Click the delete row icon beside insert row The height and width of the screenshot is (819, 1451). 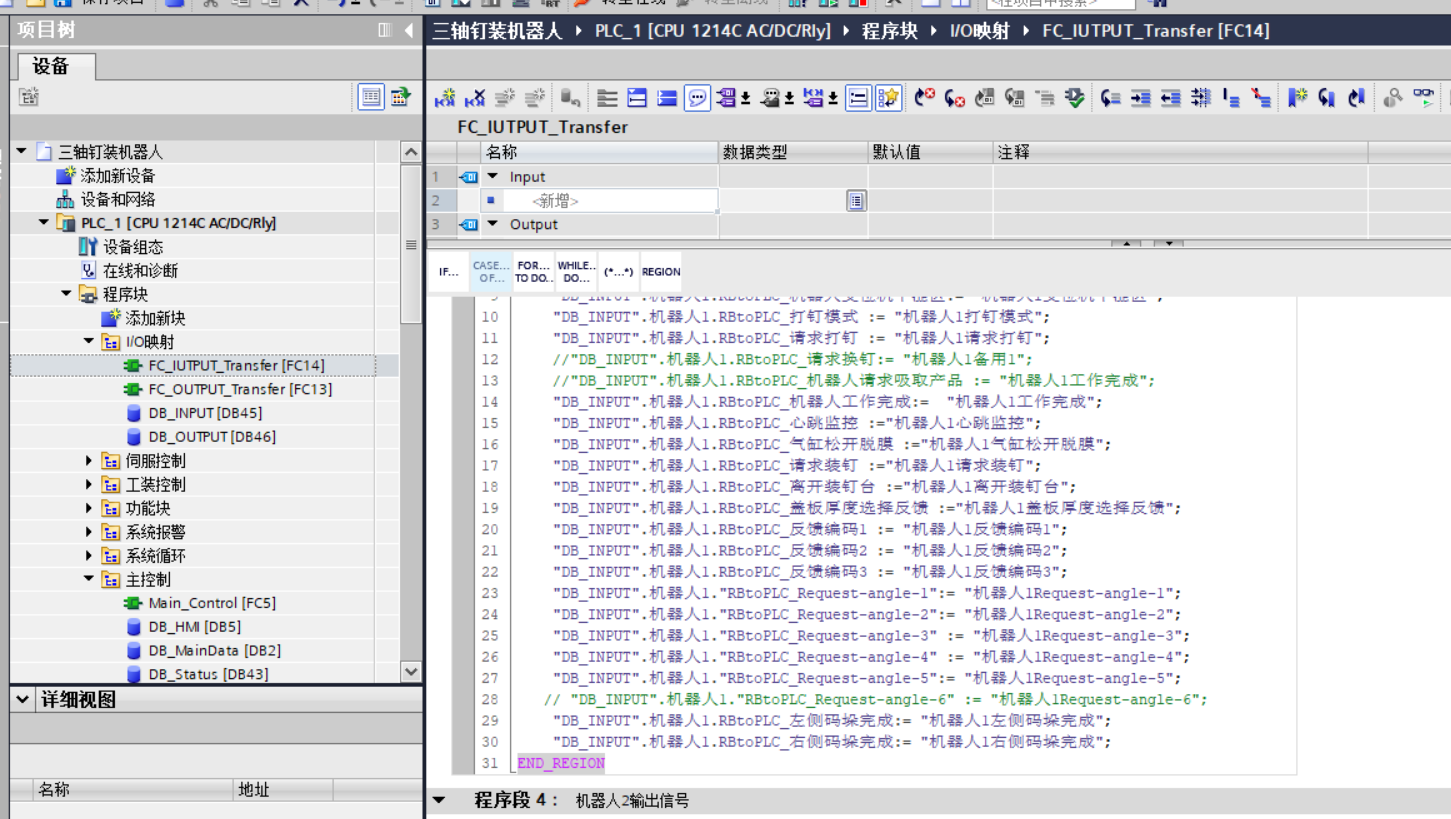pos(475,98)
